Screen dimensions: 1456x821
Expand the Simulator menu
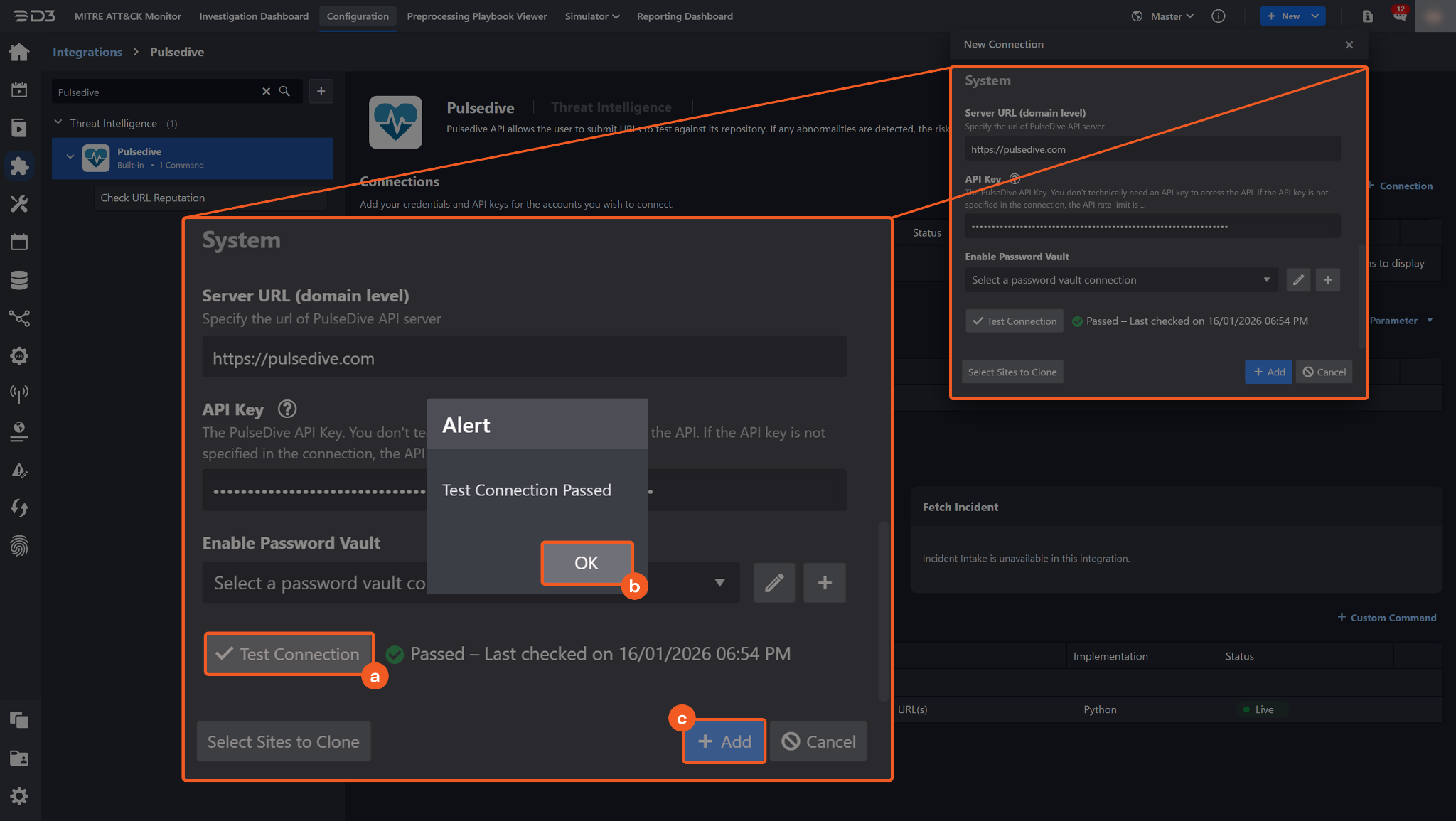point(591,16)
